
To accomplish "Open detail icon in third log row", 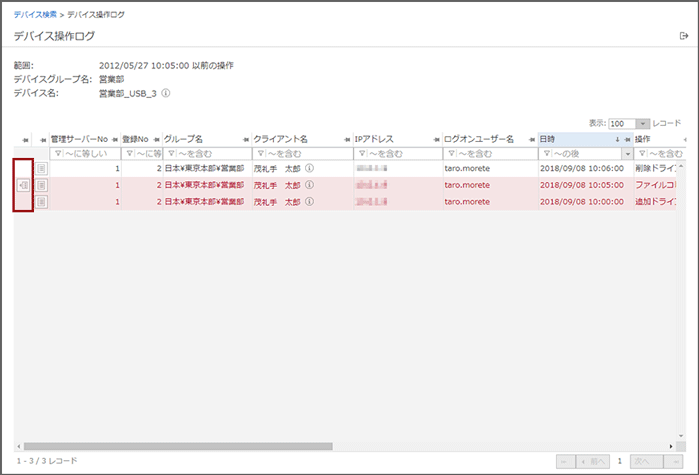I will point(41,202).
